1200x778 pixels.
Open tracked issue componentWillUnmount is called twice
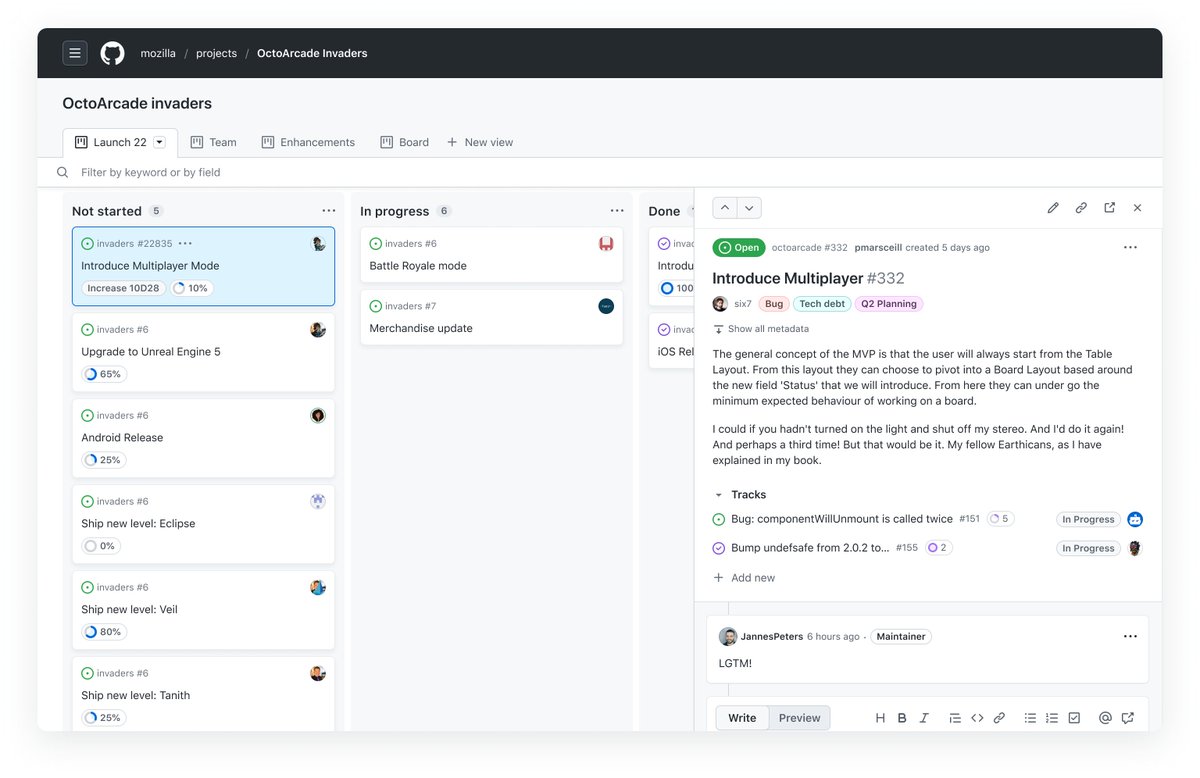coord(842,519)
